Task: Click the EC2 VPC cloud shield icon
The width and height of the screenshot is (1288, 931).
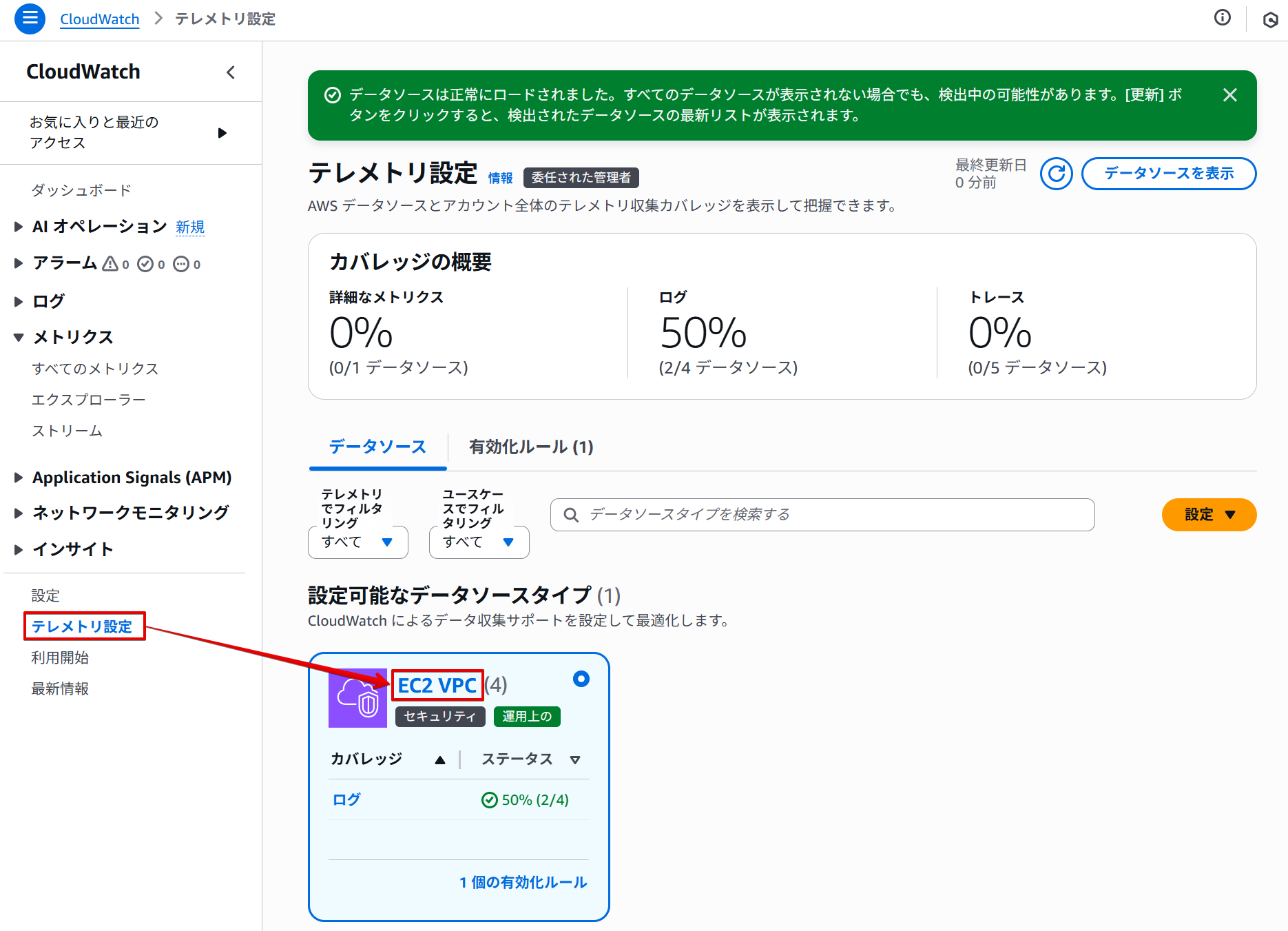Action: [x=357, y=698]
